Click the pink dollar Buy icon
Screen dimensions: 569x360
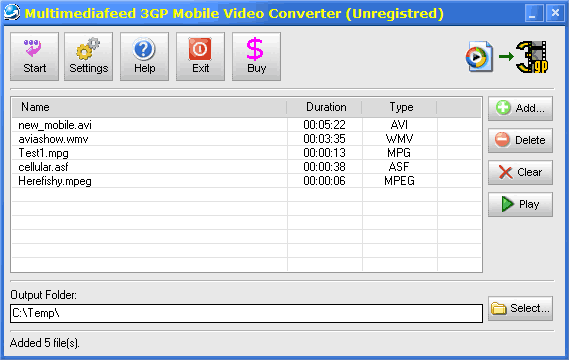pos(255,49)
